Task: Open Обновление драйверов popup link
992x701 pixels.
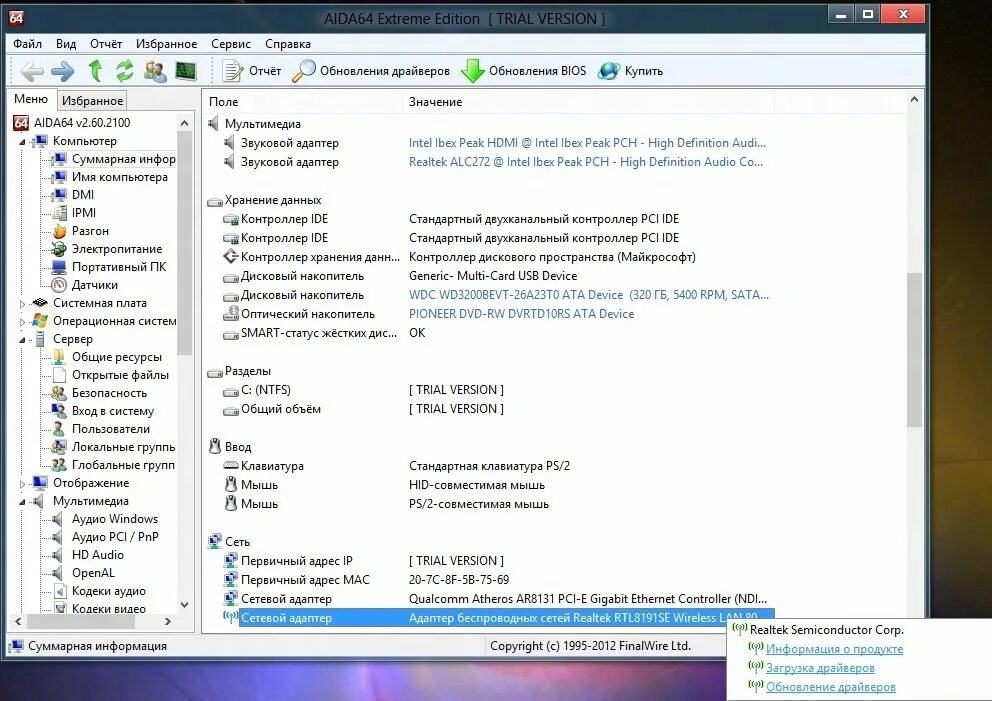Action: [831, 687]
